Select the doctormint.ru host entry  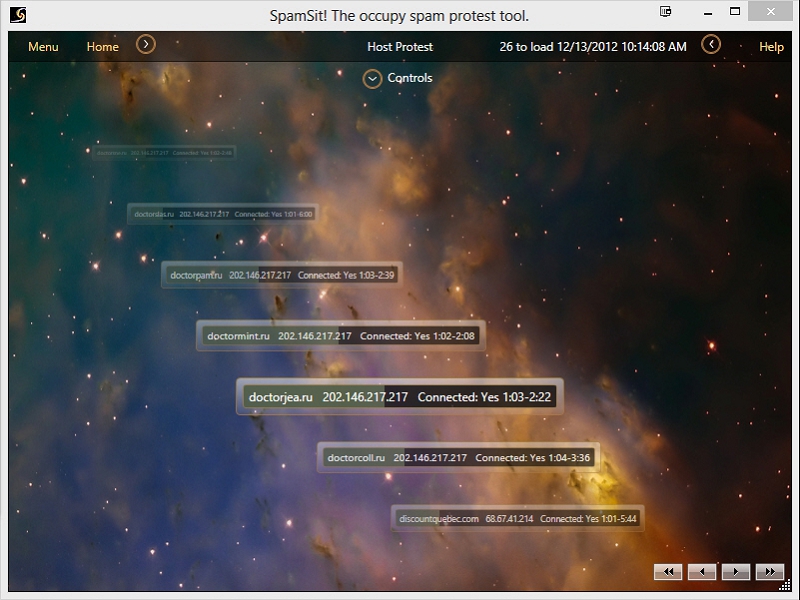[x=341, y=336]
